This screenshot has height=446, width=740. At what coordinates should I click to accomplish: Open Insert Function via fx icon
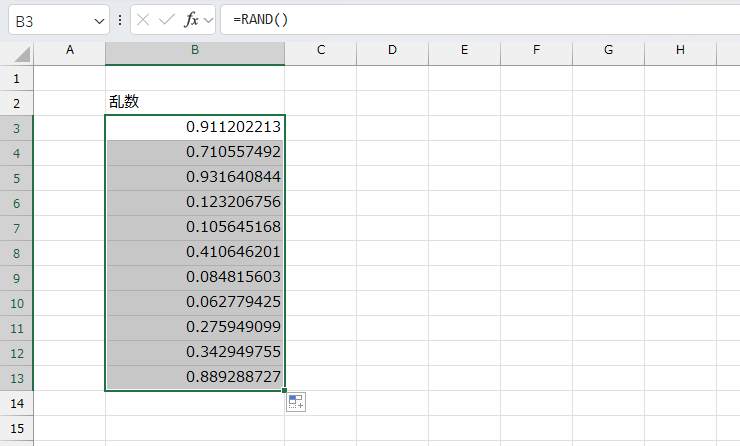click(190, 20)
